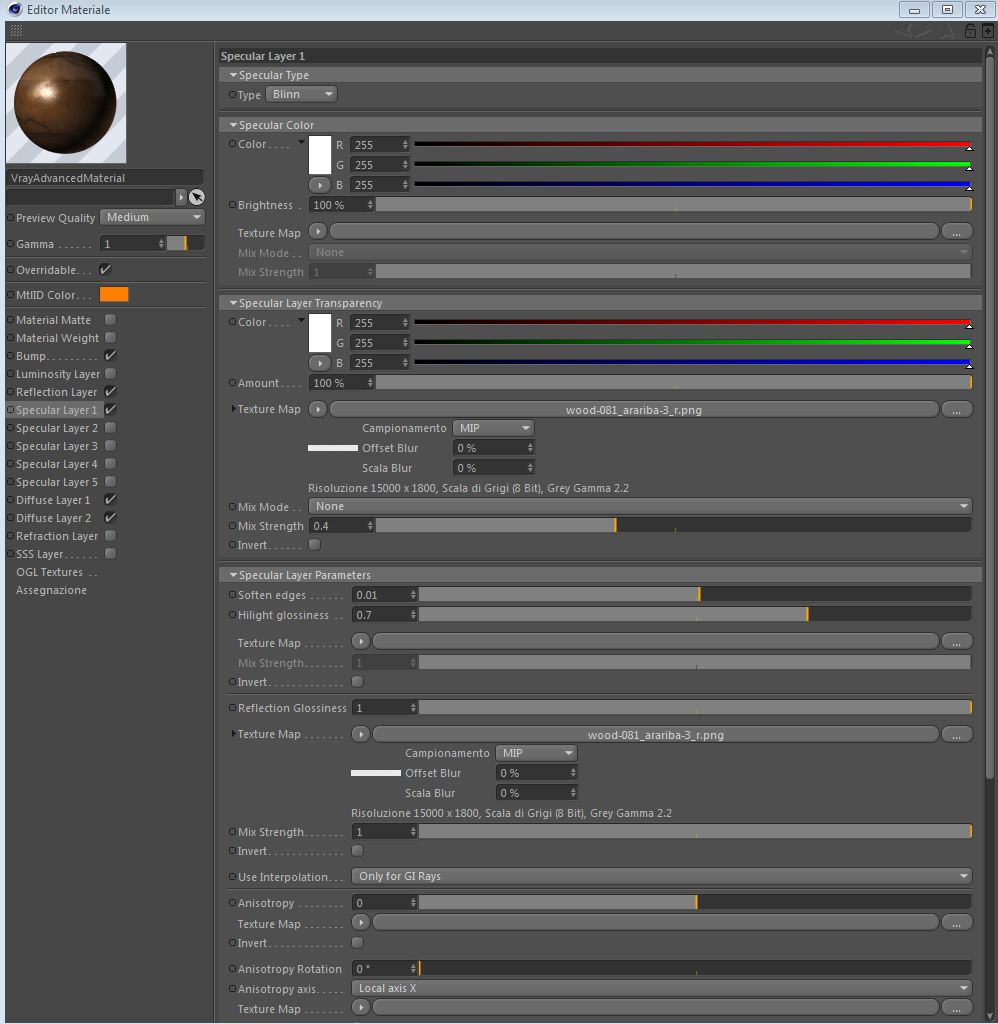The image size is (998, 1024).
Task: Click the panel grip icon at top left
Action: [16, 31]
